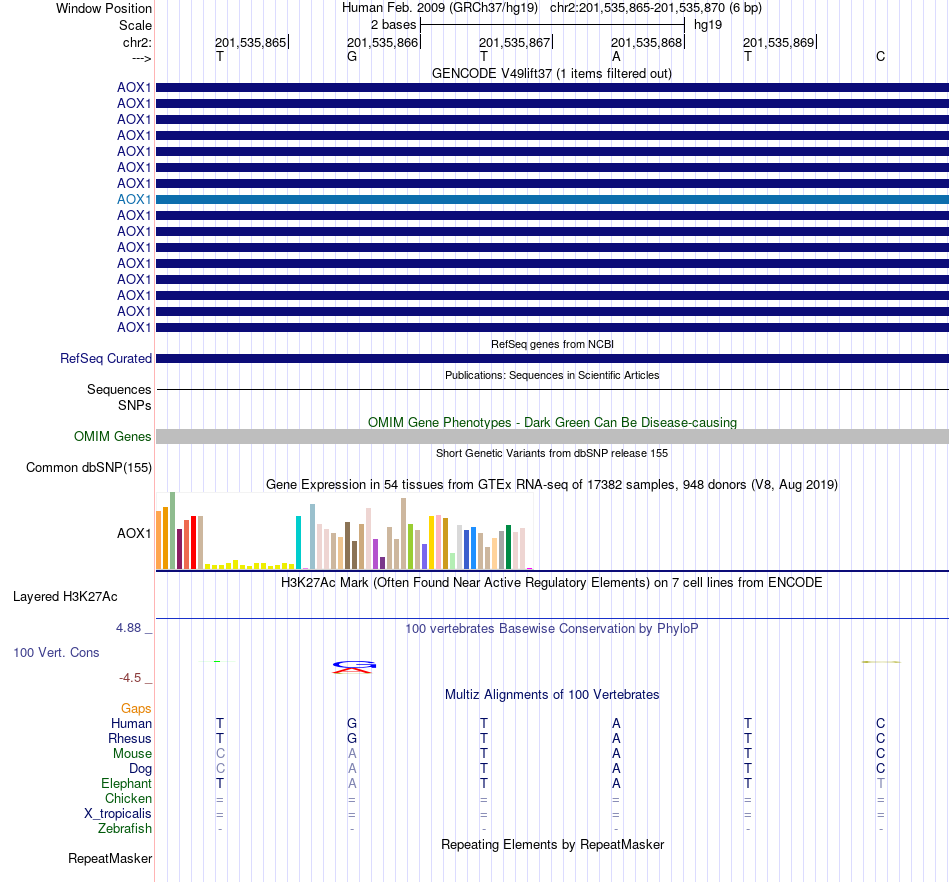Open the GTEx AOX1 expression bar chart

[x=344, y=531]
